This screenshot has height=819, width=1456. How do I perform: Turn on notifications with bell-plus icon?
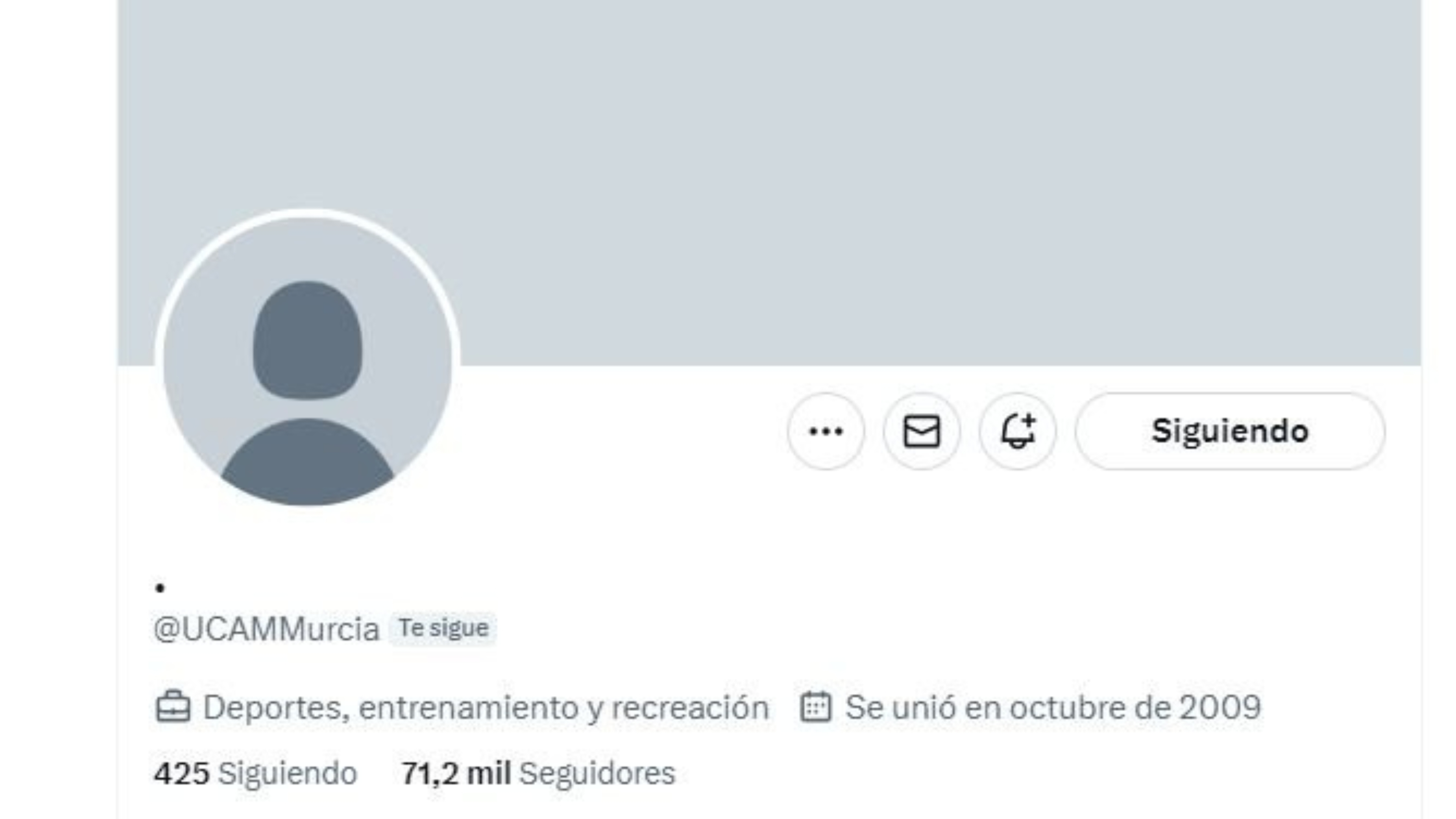(x=1017, y=431)
